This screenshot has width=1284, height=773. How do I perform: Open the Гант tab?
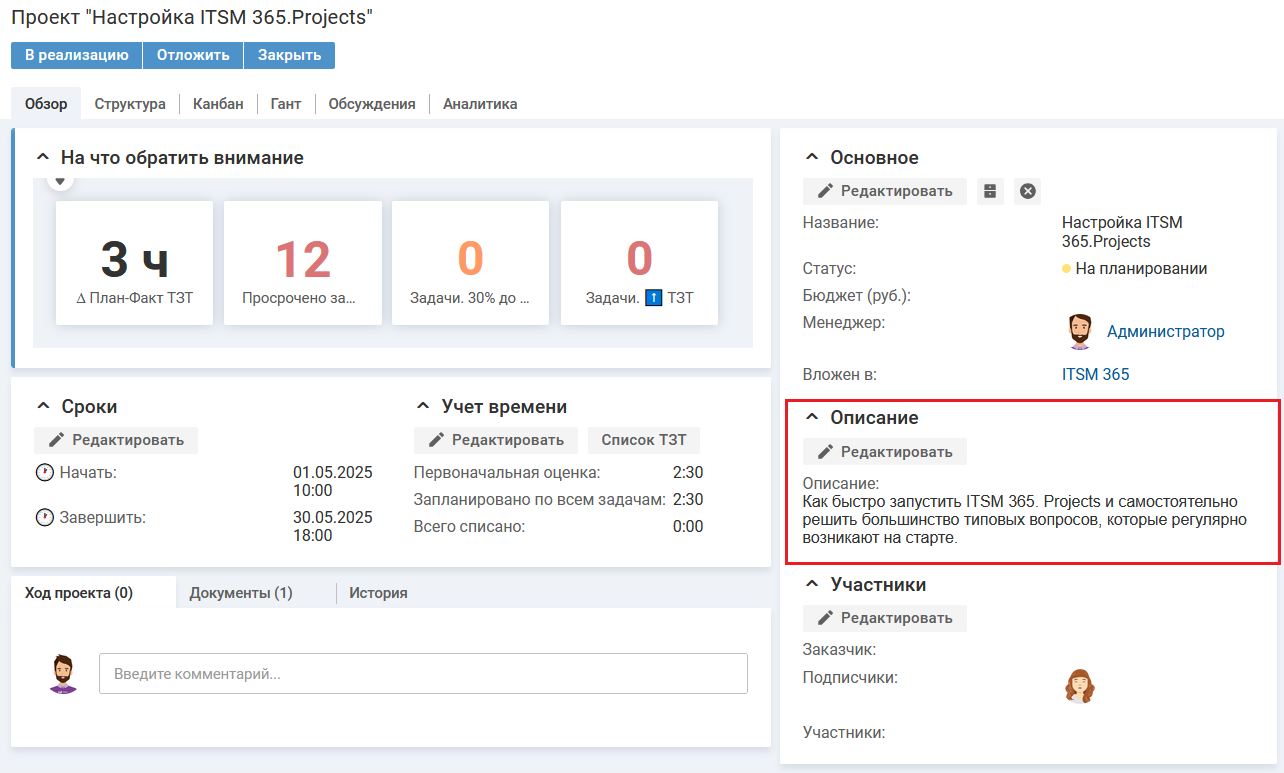point(285,104)
